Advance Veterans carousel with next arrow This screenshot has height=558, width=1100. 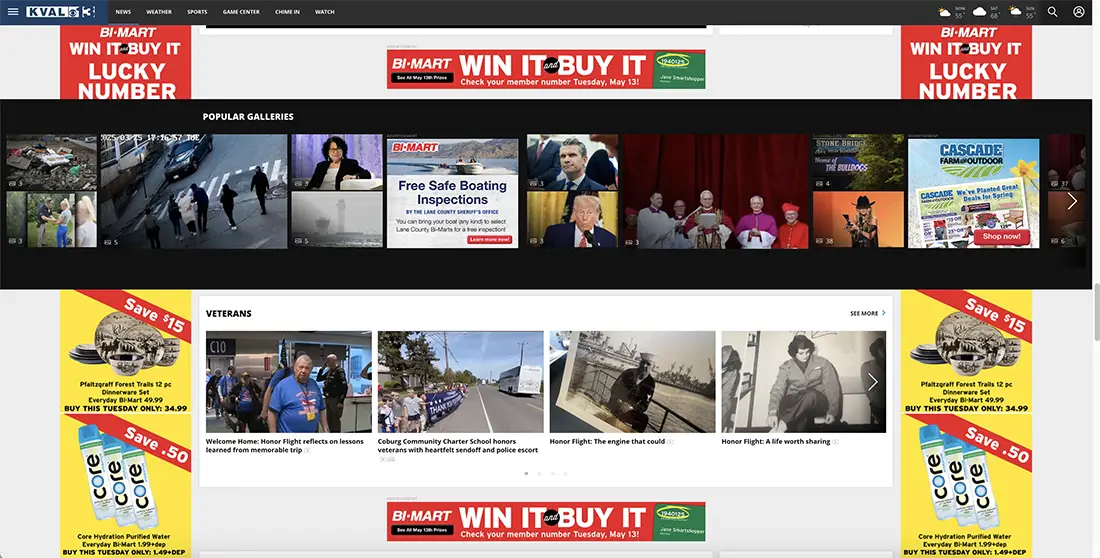(x=873, y=382)
